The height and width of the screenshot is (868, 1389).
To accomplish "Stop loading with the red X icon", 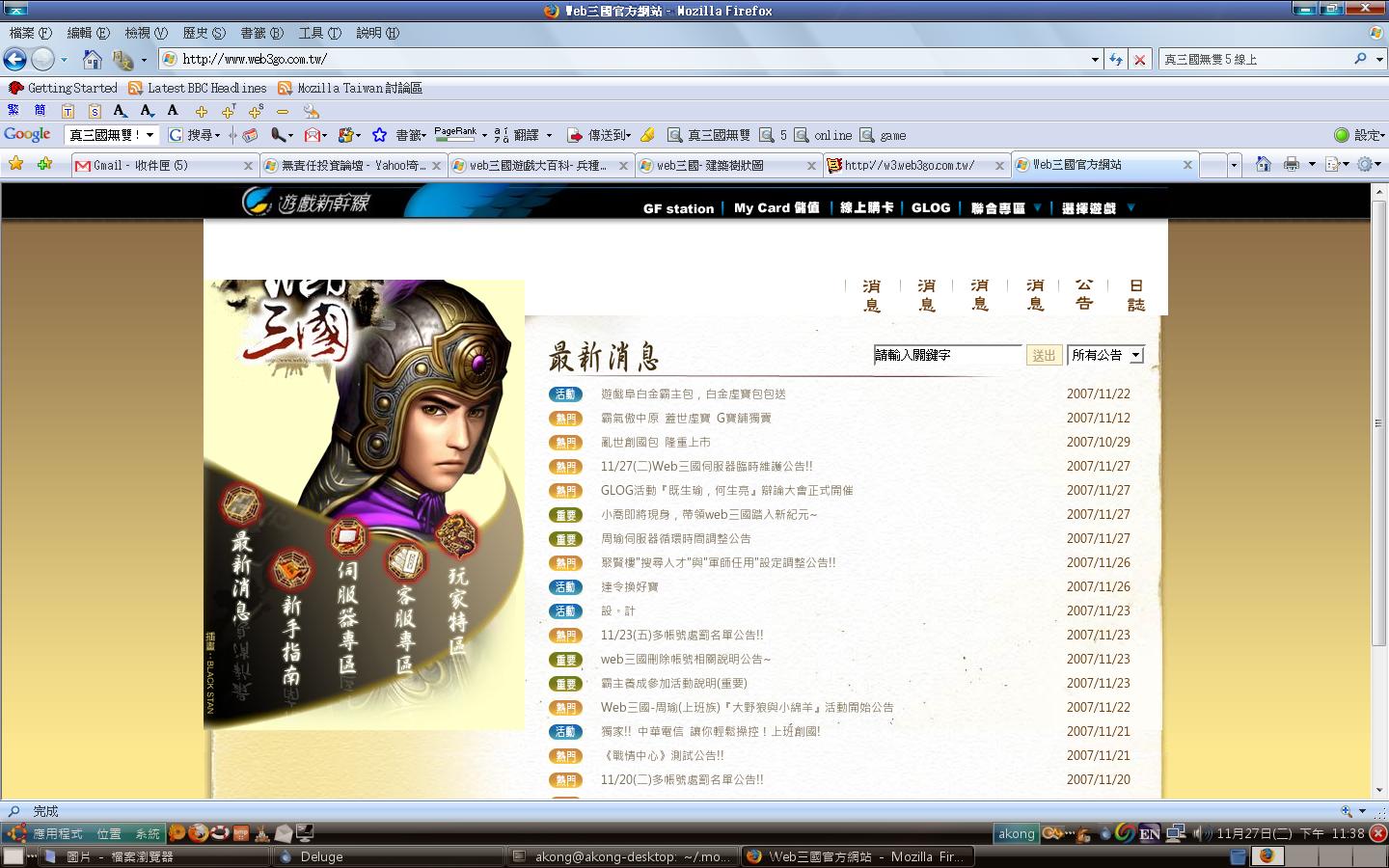I will pos(1140,60).
